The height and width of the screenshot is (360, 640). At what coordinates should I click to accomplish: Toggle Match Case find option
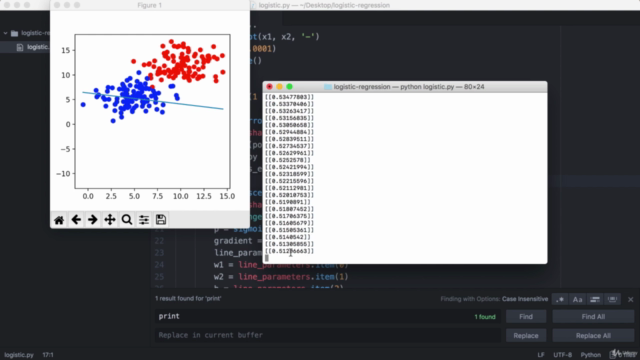[x=577, y=299]
